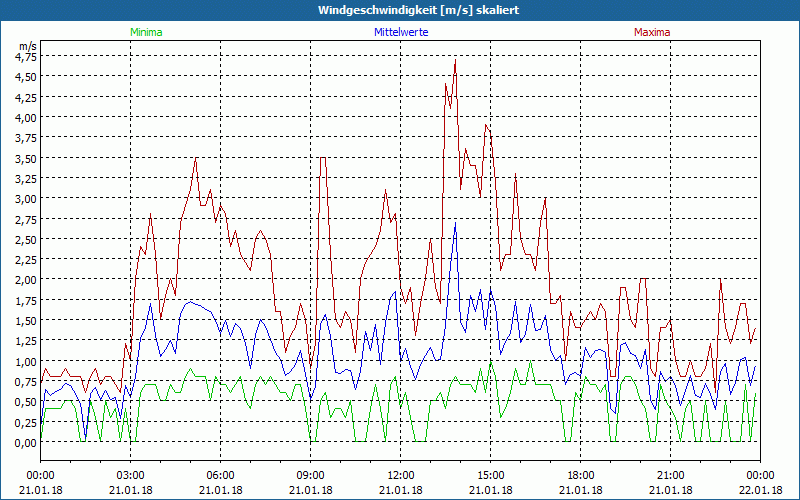Select the green Minima legend label
This screenshot has width=800, height=500.
tap(146, 32)
